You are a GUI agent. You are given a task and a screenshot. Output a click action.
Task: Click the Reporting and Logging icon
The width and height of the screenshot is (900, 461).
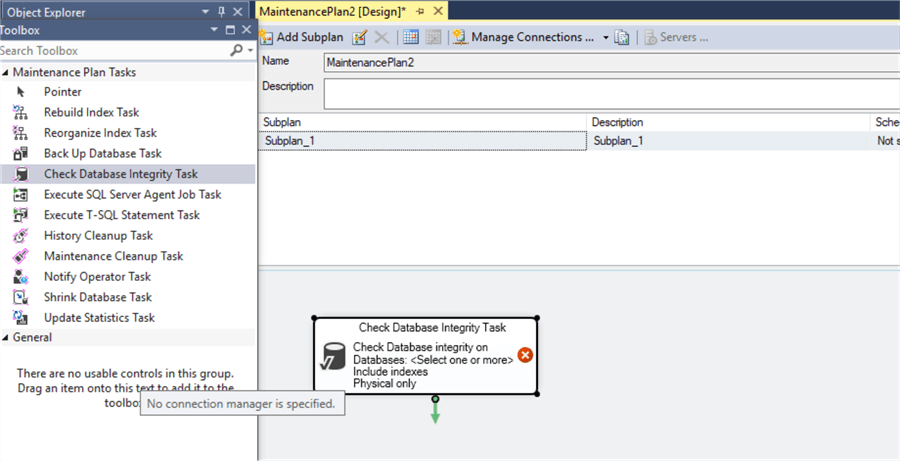(622, 37)
